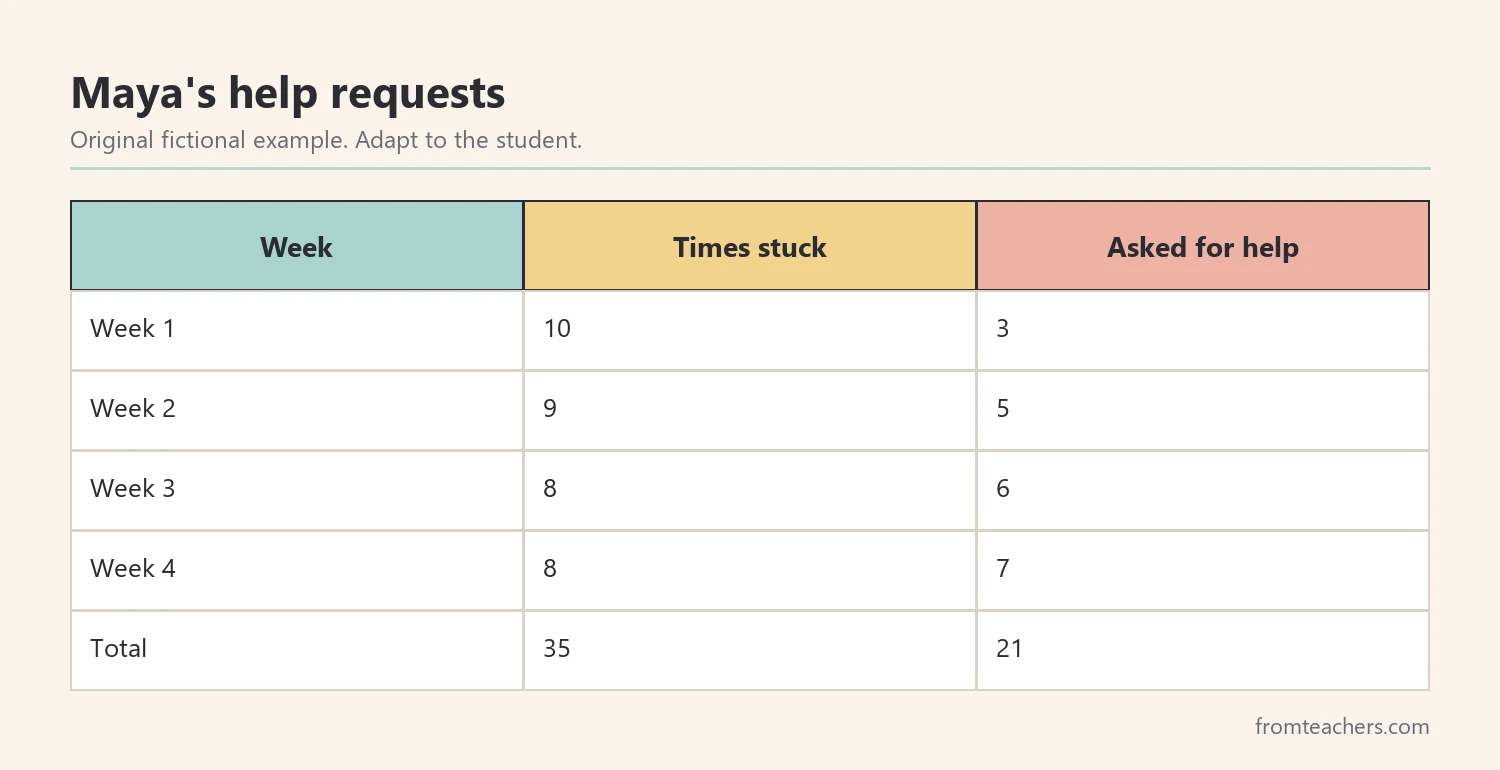Click the Week 1 times stuck value 10
Screen dimensions: 1500x770
[557, 328]
